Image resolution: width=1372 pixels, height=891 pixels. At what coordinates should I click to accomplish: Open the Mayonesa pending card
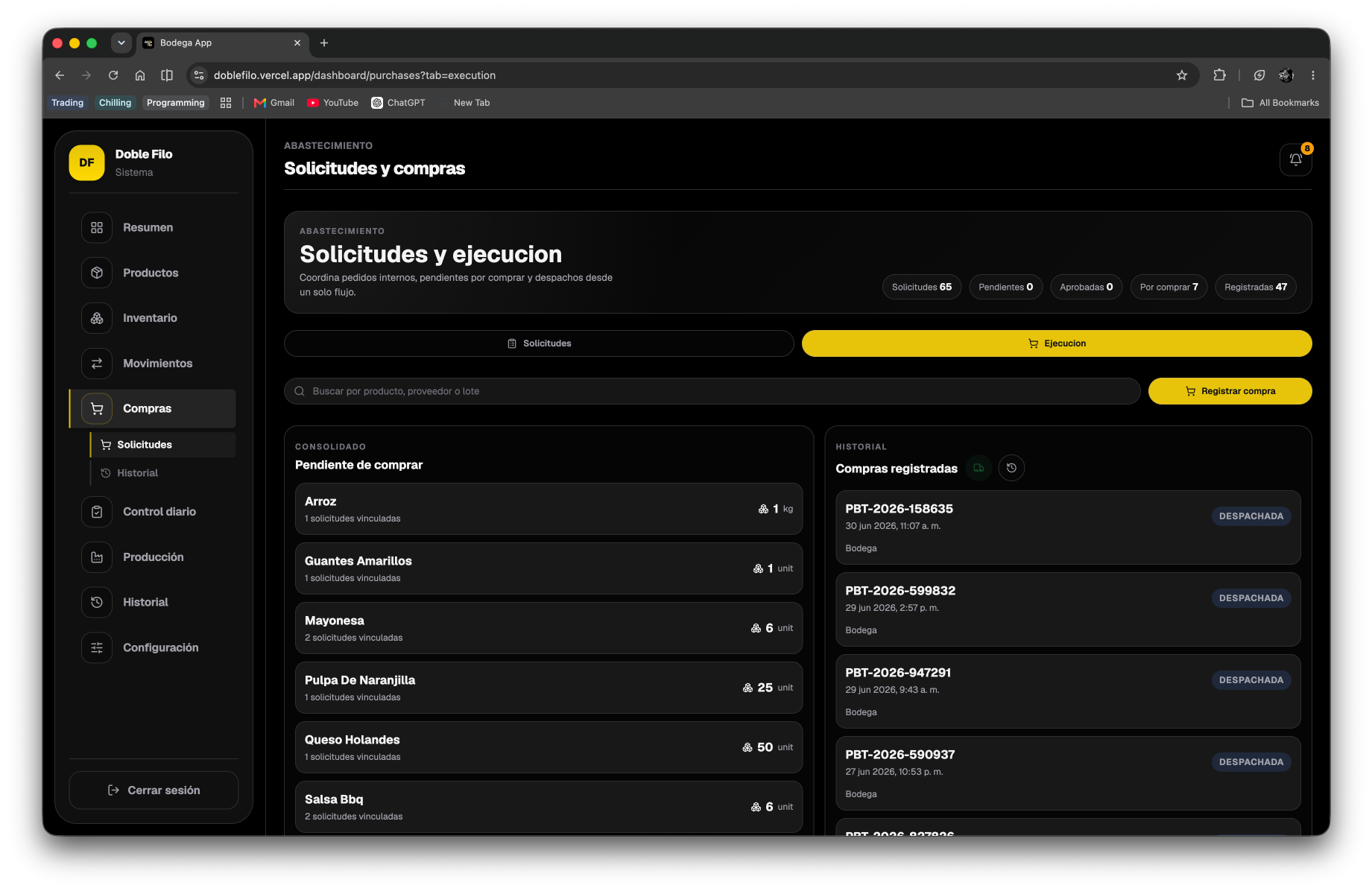(x=549, y=628)
